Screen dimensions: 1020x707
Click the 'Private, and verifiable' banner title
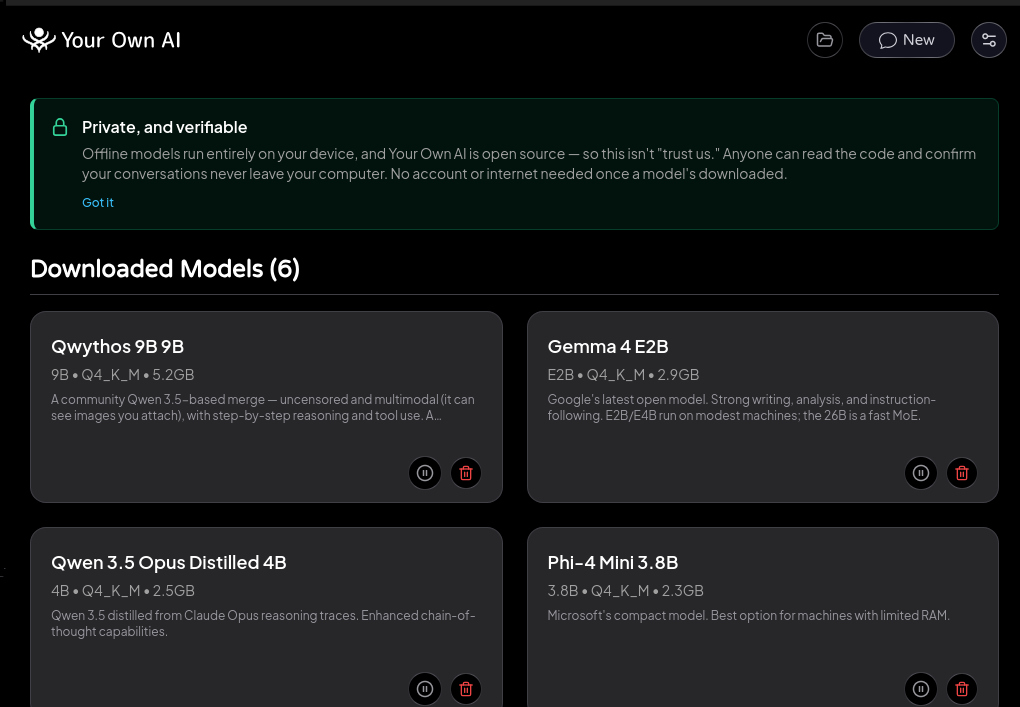pos(165,127)
